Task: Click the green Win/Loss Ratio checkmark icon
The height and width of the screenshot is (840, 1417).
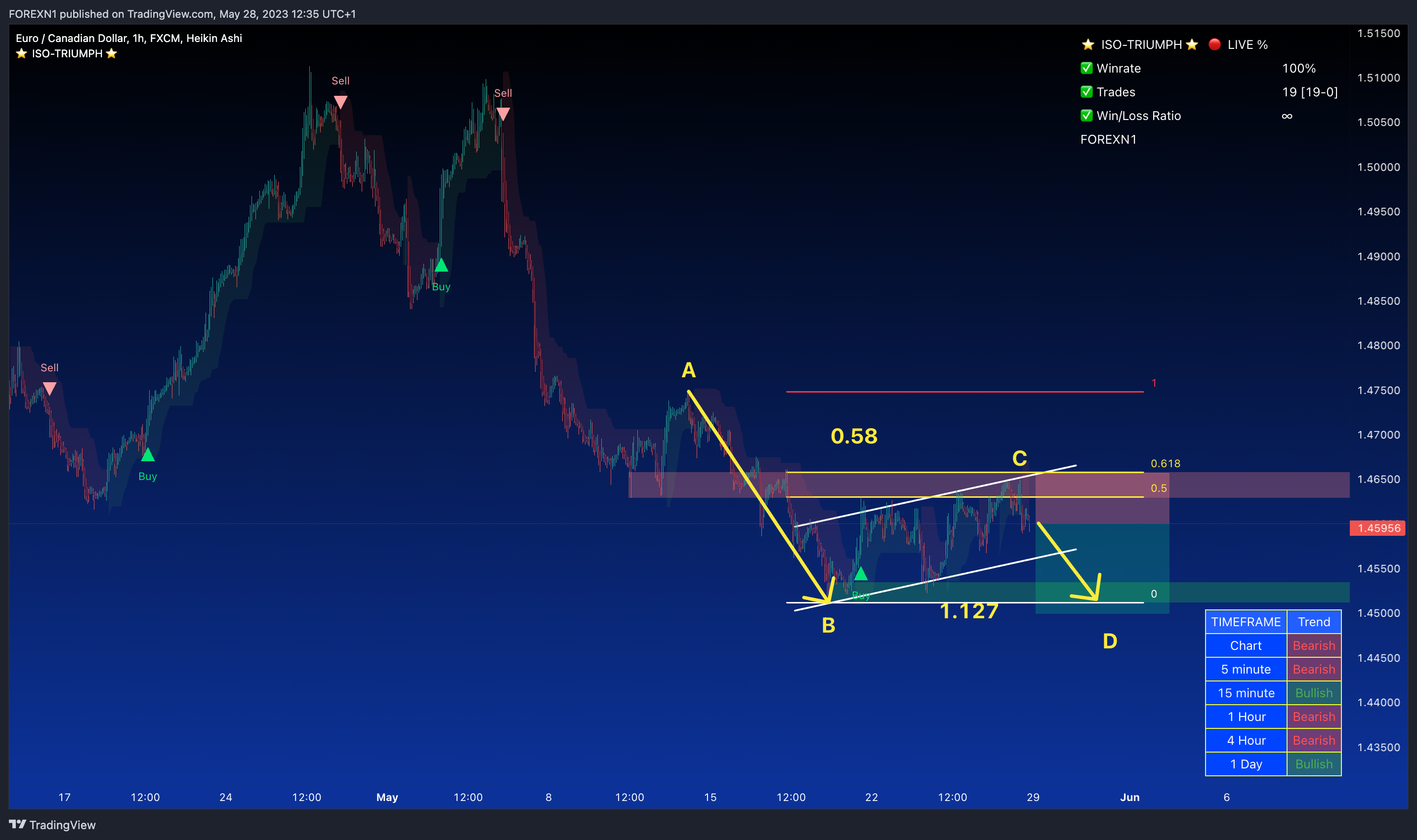Action: pos(1086,116)
